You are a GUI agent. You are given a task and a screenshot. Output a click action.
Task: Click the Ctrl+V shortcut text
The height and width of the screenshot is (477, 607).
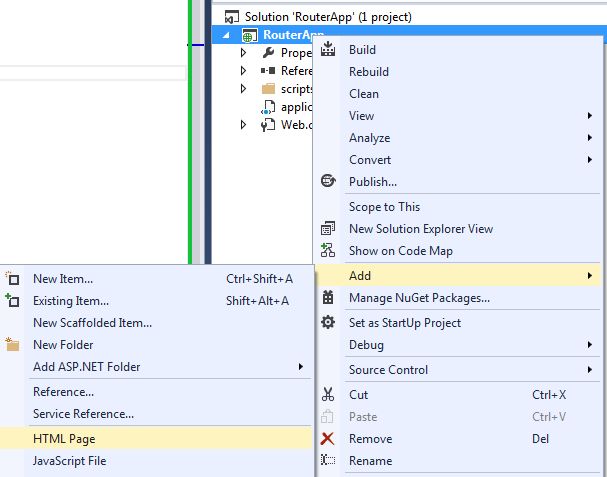point(549,417)
